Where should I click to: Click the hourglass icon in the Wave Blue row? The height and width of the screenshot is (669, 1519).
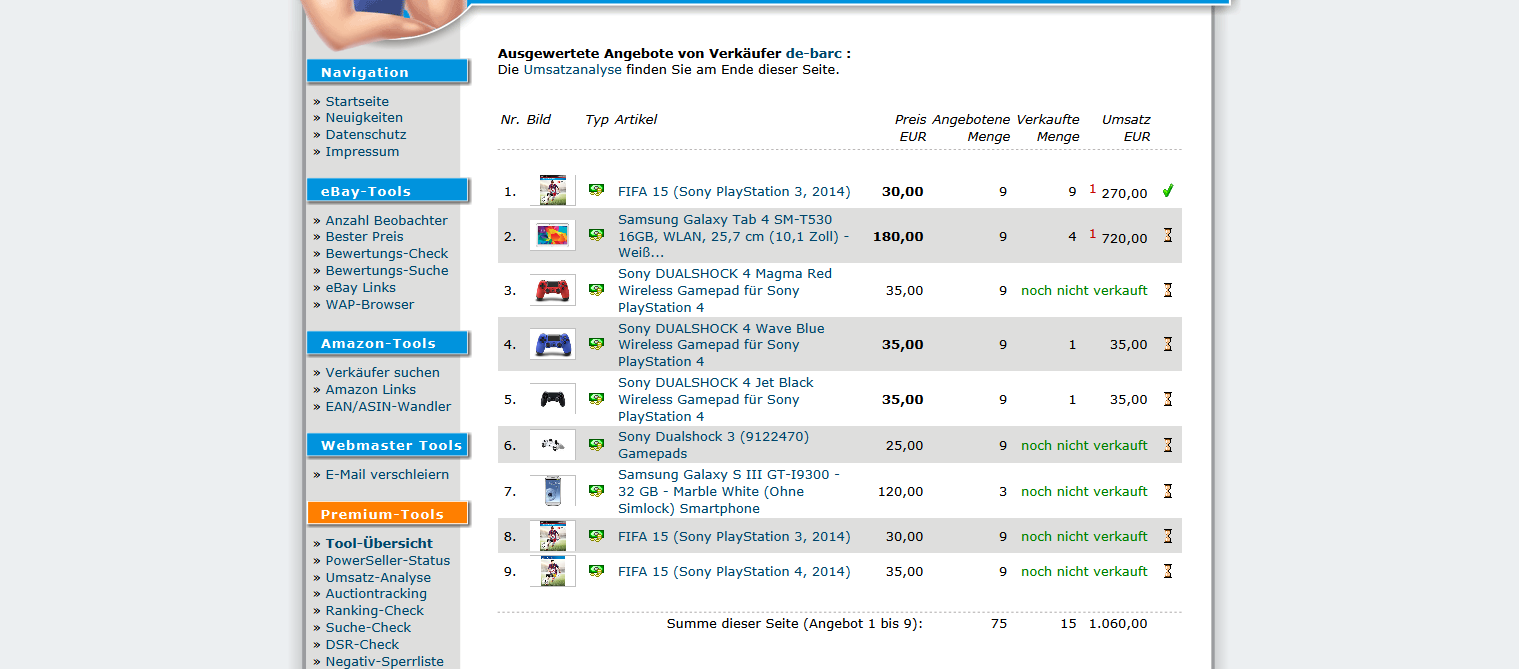pos(1167,344)
